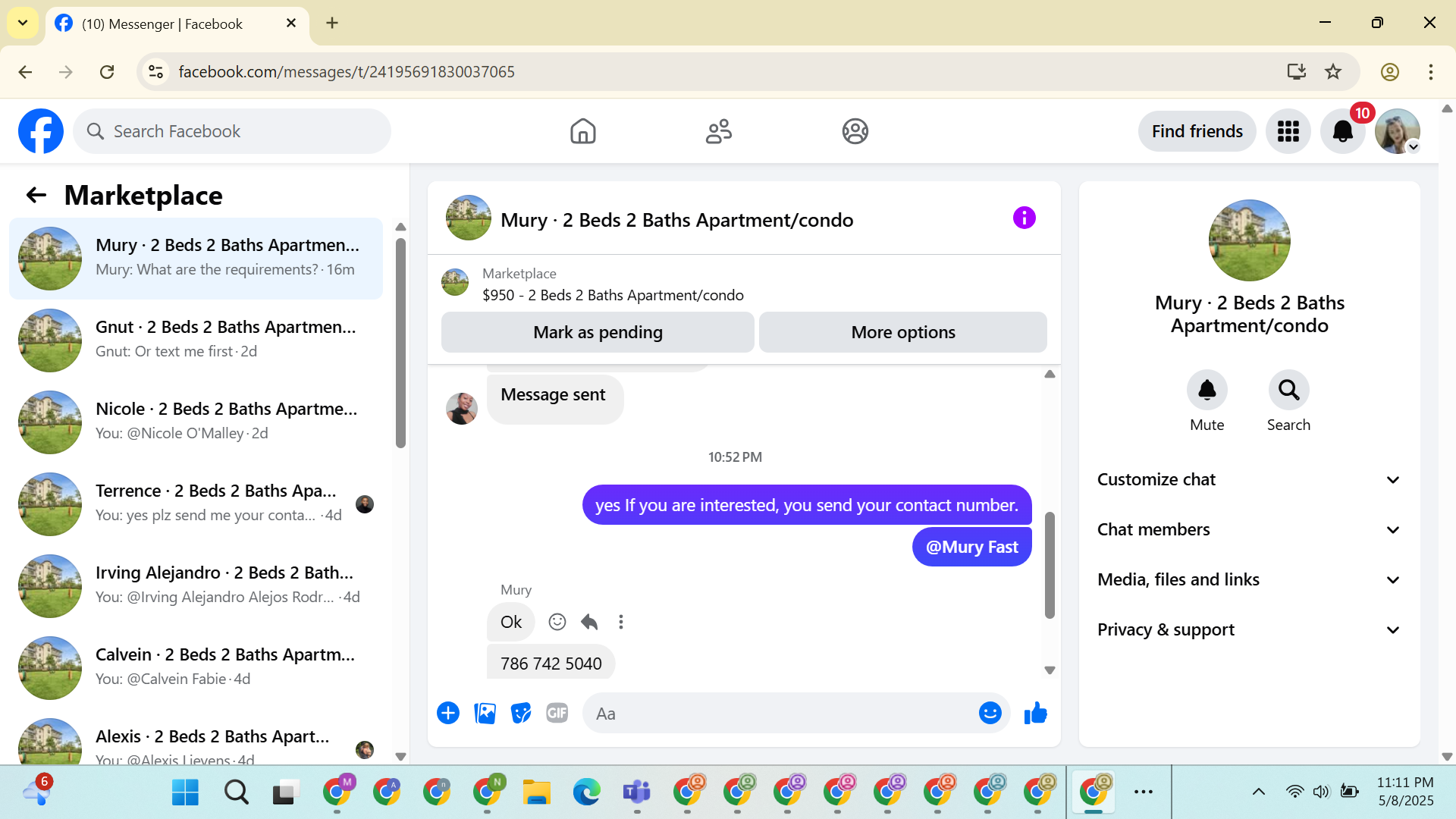Open Terrence conversation in Marketplace list
Image resolution: width=1456 pixels, height=819 pixels.
point(196,504)
